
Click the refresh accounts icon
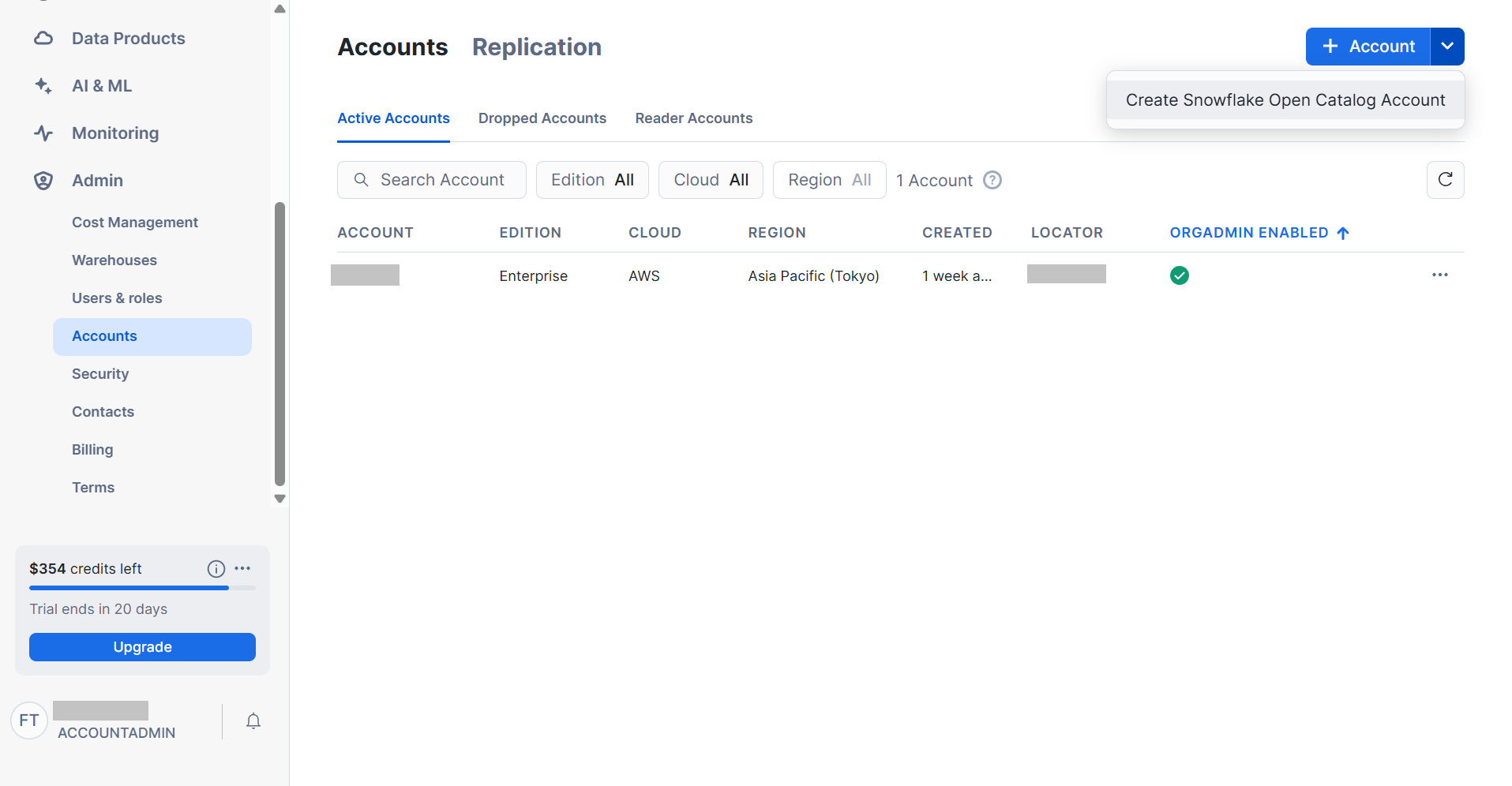(x=1445, y=180)
